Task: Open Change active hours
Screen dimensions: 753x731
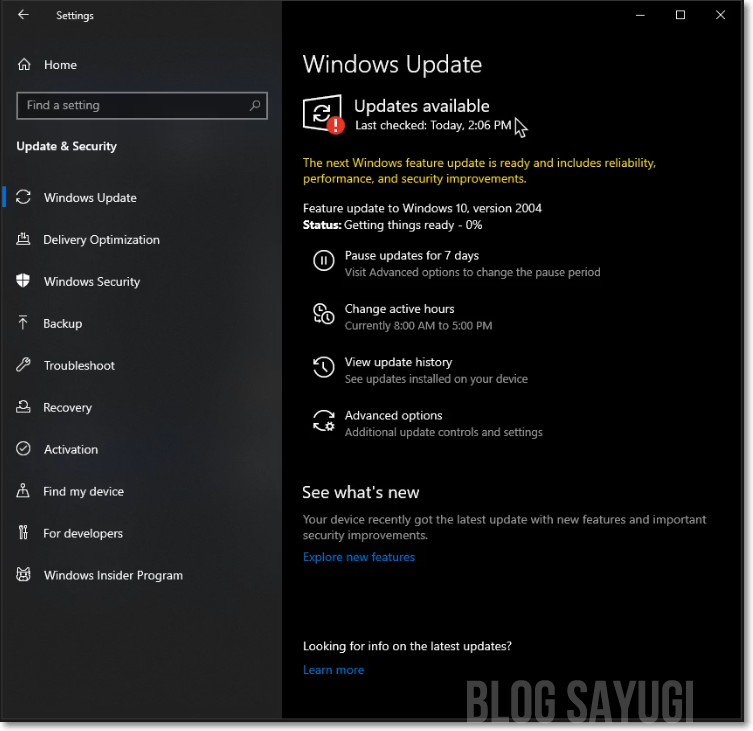Action: tap(400, 309)
